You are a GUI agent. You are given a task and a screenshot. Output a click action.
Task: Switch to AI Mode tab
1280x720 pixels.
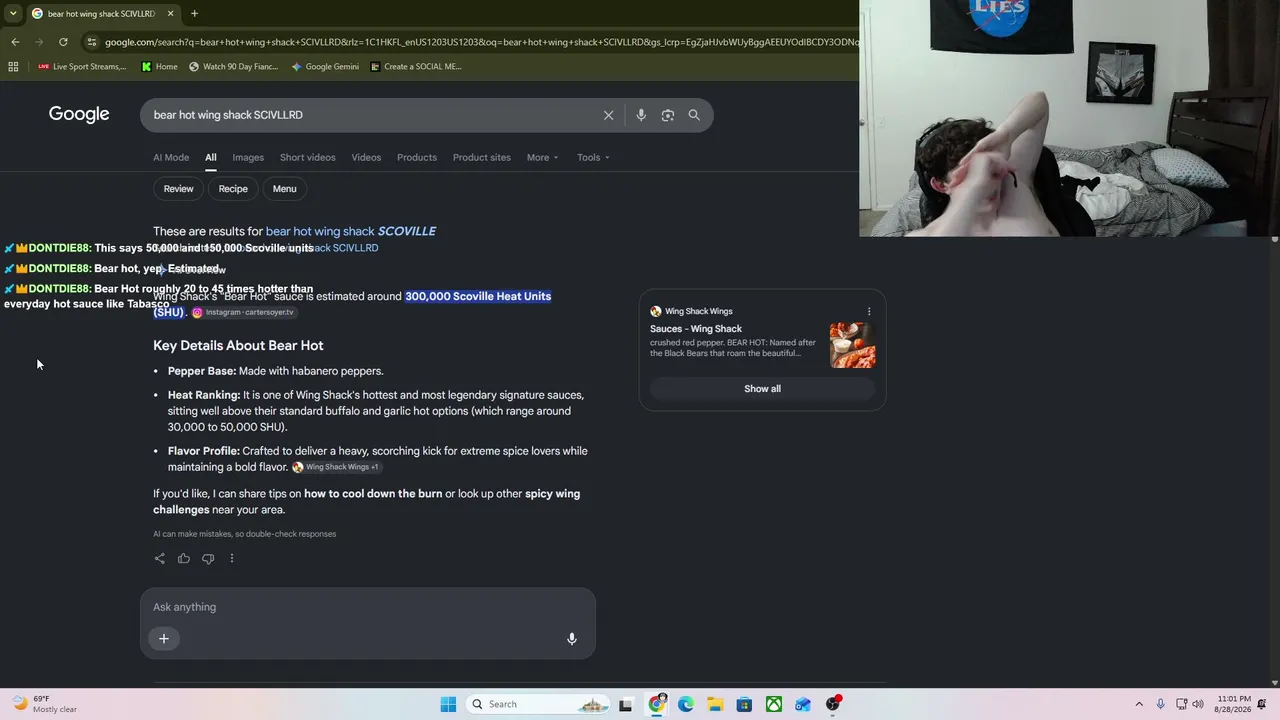pos(171,157)
